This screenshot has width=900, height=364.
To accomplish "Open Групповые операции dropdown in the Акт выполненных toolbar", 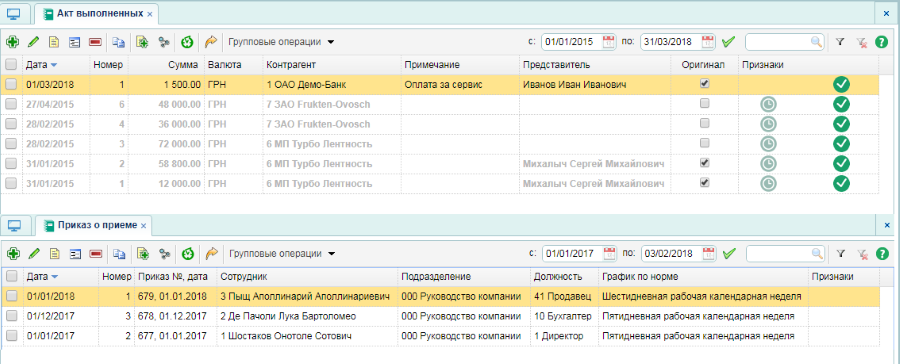I will pos(281,42).
